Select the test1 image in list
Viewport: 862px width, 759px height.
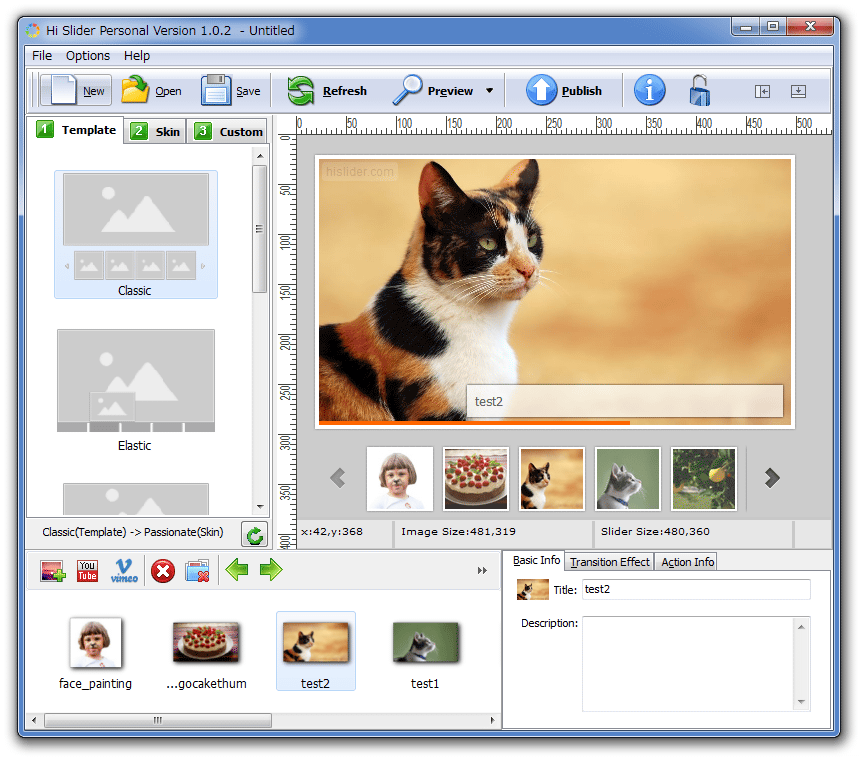pyautogui.click(x=426, y=652)
